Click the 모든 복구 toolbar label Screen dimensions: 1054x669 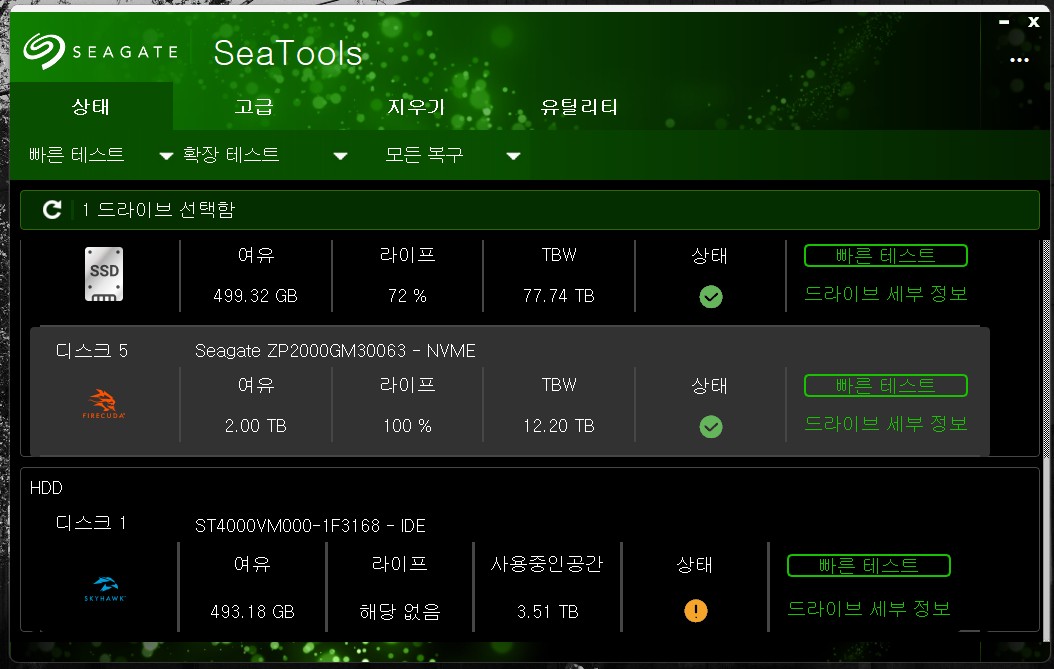point(424,155)
